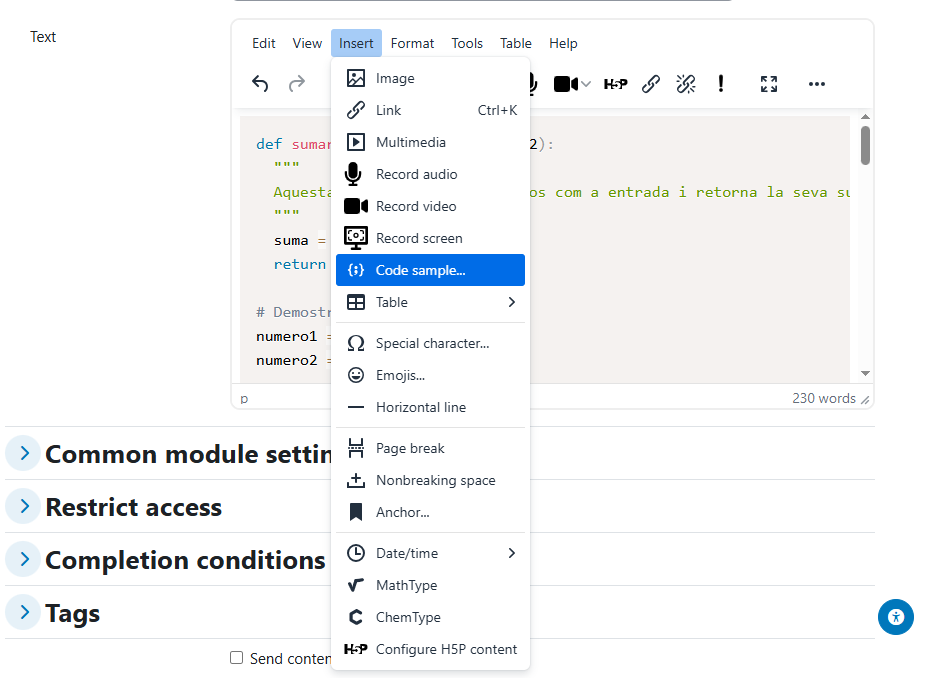Click the editor vertical scrollbar thumb
The height and width of the screenshot is (678, 927).
tap(865, 144)
